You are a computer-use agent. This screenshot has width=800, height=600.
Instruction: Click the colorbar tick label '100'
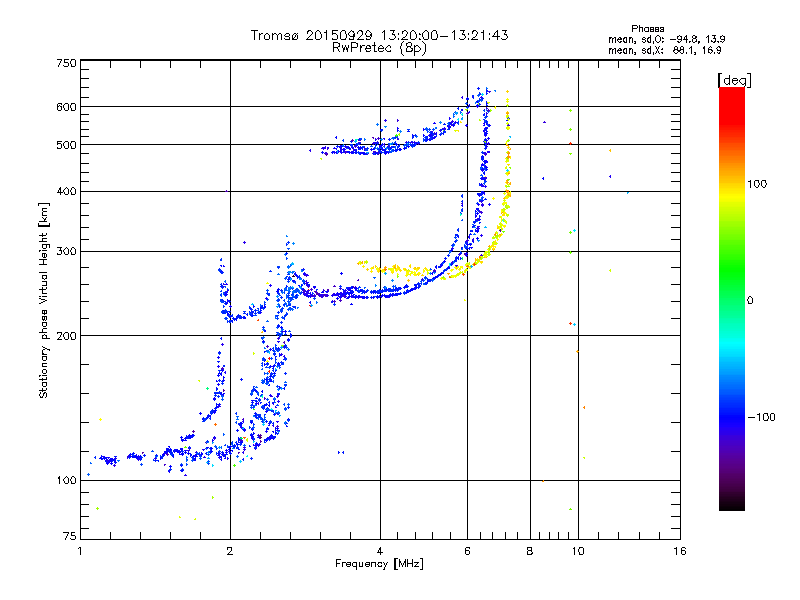coord(757,184)
